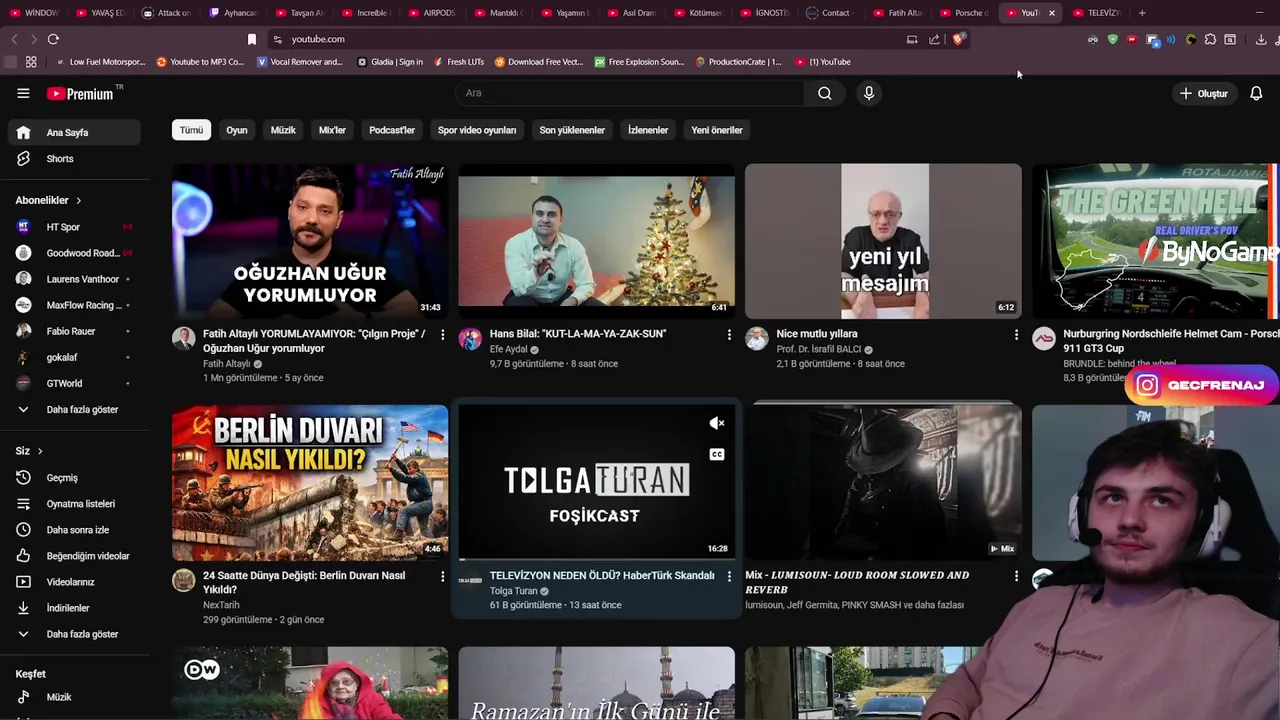Open Müzik under Keşfet
The width and height of the screenshot is (1280, 720).
tap(74, 697)
